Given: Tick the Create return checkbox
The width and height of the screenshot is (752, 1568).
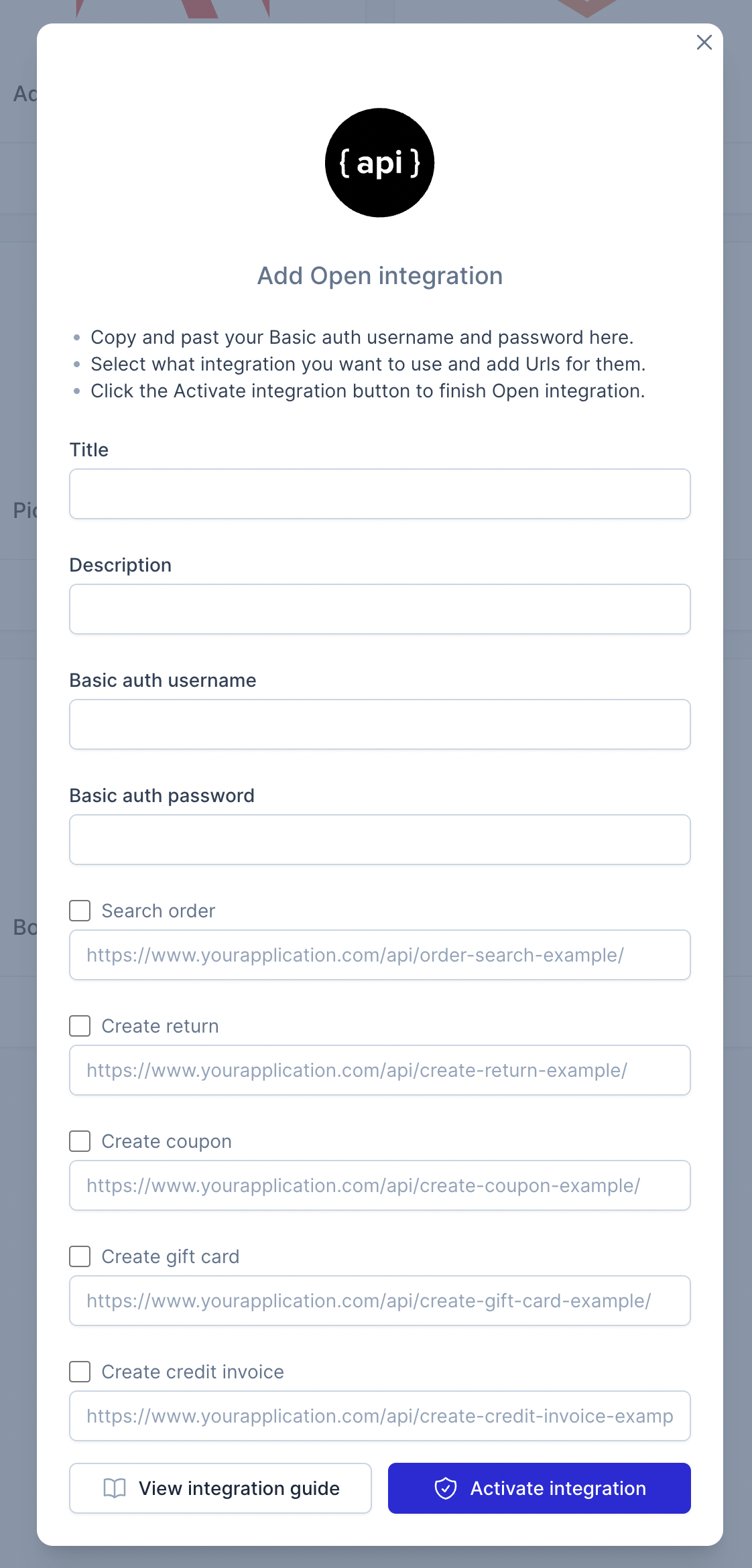Looking at the screenshot, I should click(80, 1026).
